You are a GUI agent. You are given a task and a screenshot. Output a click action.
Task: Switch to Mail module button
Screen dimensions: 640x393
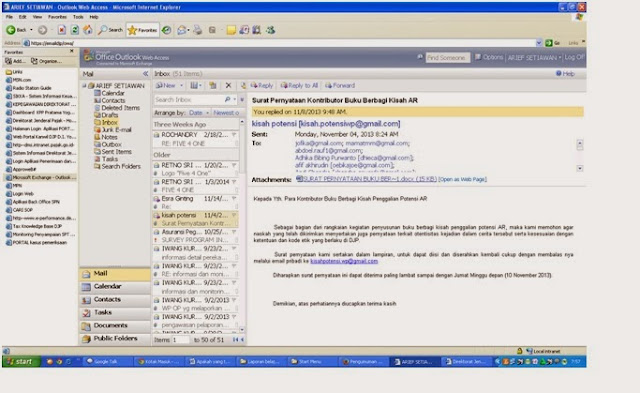115,274
